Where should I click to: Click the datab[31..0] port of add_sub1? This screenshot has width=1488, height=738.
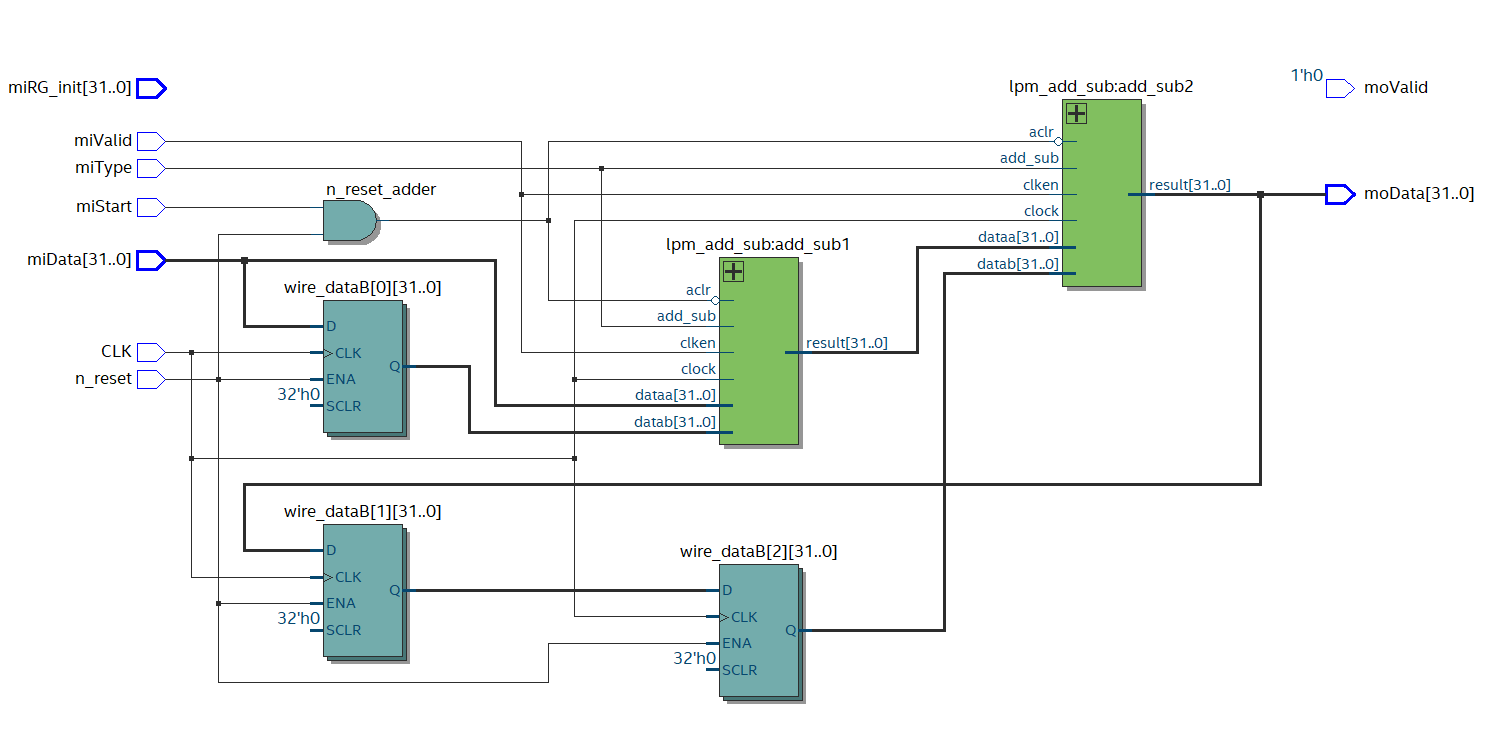[x=675, y=422]
